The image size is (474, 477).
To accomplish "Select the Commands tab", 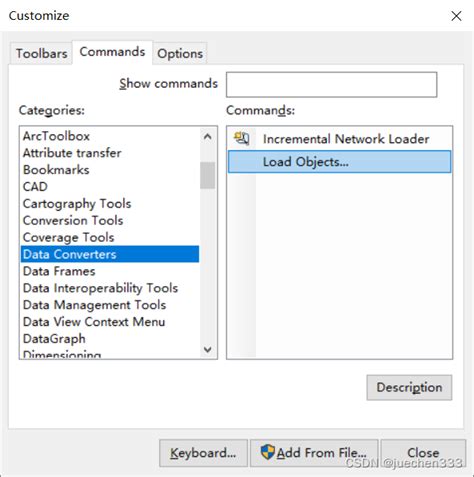I will (112, 52).
